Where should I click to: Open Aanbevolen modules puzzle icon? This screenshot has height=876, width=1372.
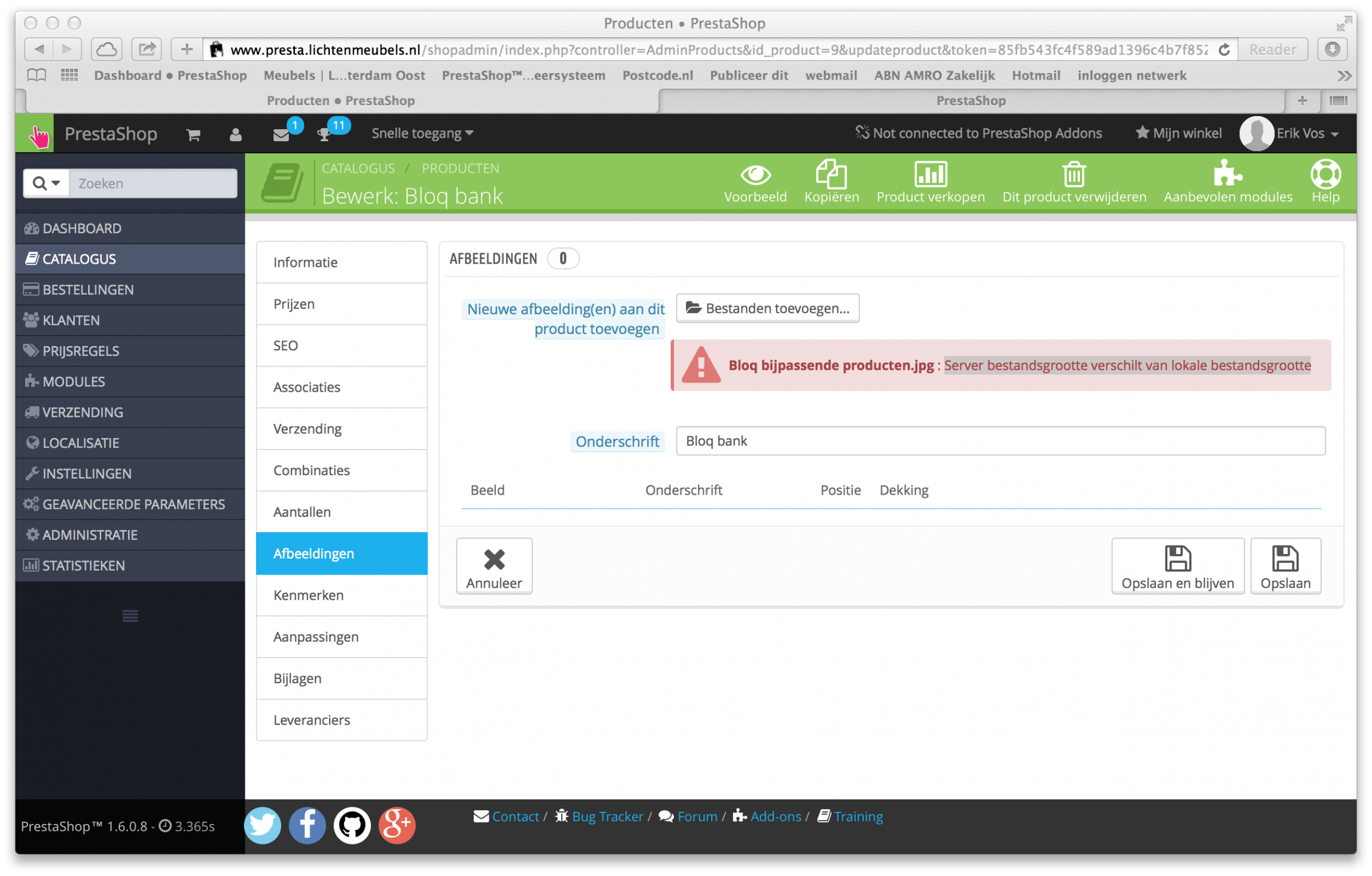(1227, 173)
